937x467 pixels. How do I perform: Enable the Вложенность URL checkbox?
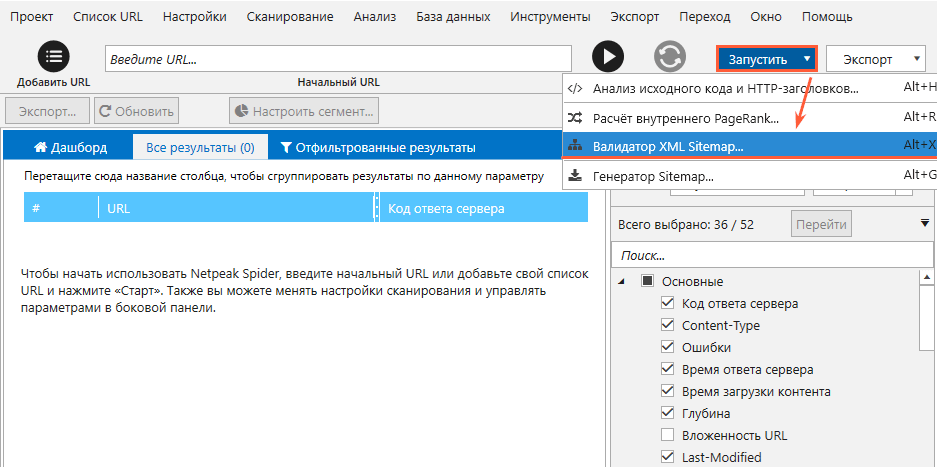(668, 435)
